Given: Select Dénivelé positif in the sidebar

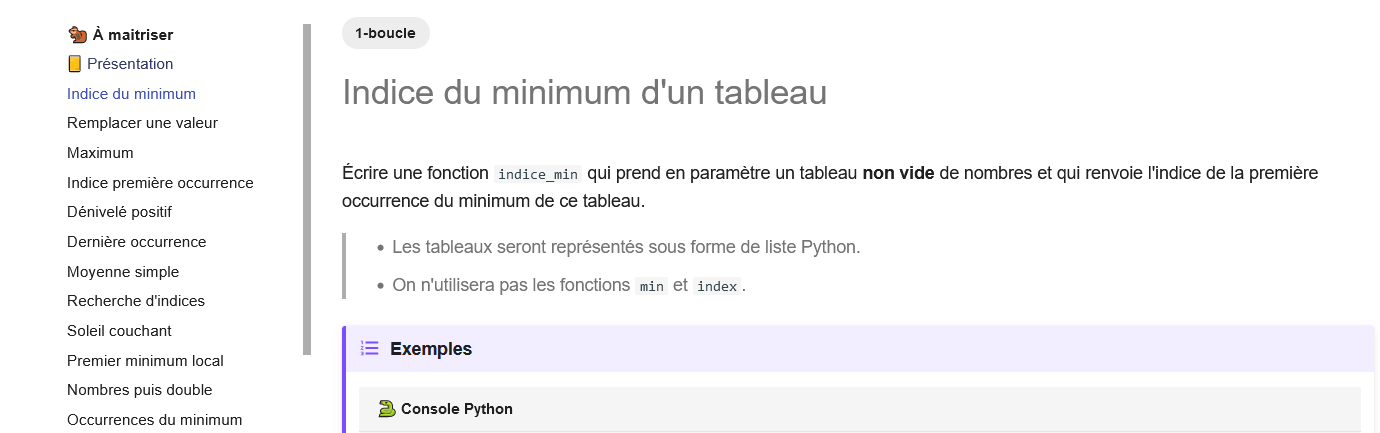Looking at the screenshot, I should click(119, 212).
